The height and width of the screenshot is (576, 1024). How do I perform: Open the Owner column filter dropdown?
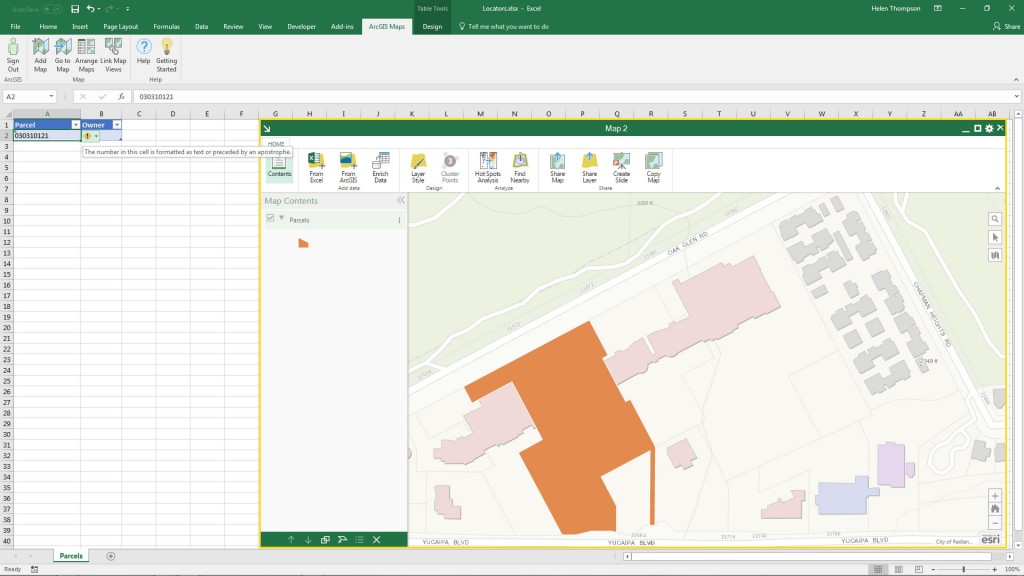click(x=116, y=125)
